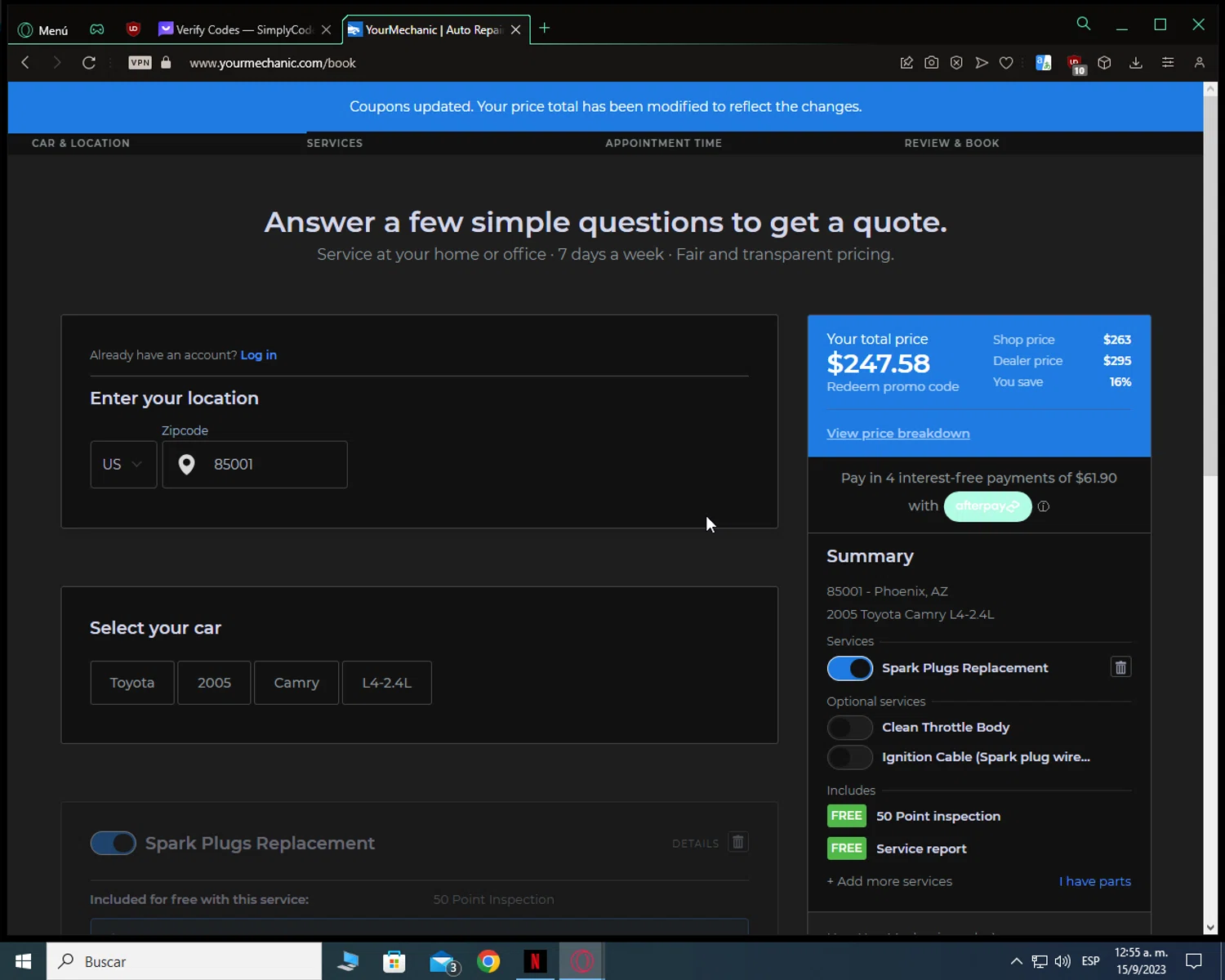This screenshot has height=980, width=1225.
Task: Click the snapshot camera icon in toolbar
Action: [x=931, y=62]
